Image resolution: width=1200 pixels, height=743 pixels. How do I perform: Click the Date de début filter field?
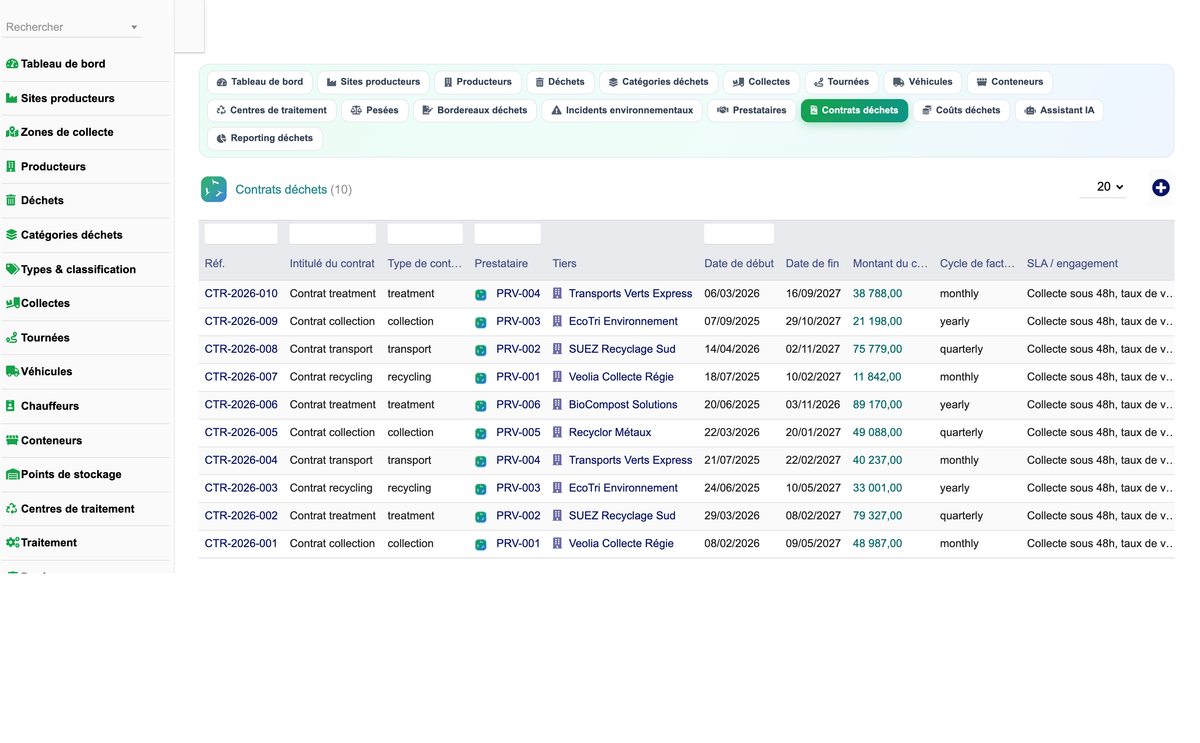coord(739,234)
